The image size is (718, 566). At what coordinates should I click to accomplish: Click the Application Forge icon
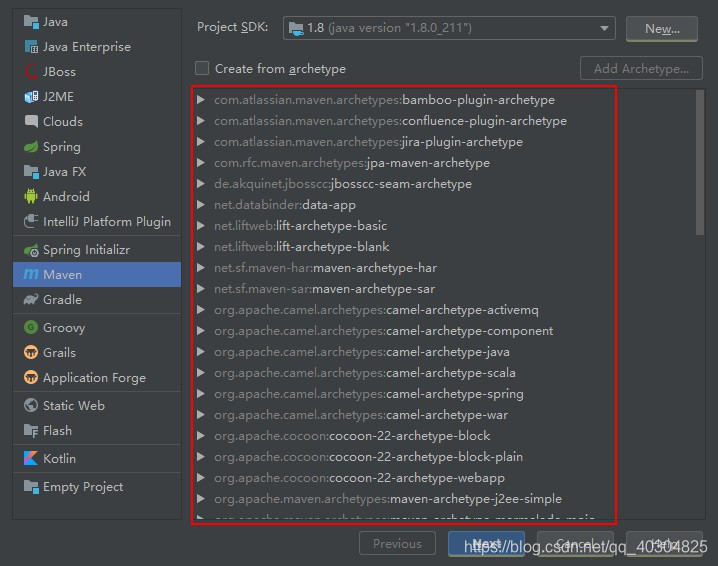31,377
